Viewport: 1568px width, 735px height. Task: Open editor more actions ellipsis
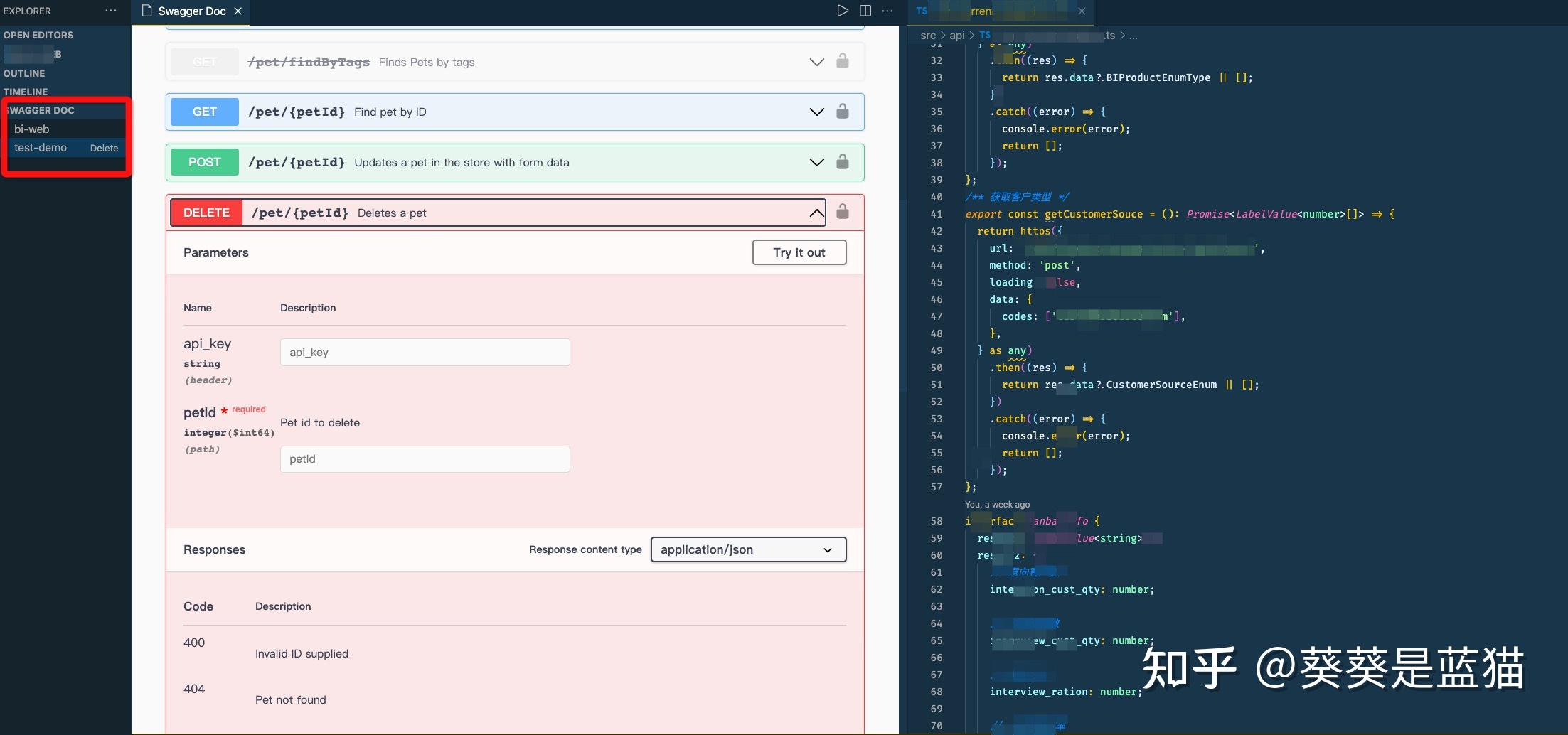pos(887,11)
